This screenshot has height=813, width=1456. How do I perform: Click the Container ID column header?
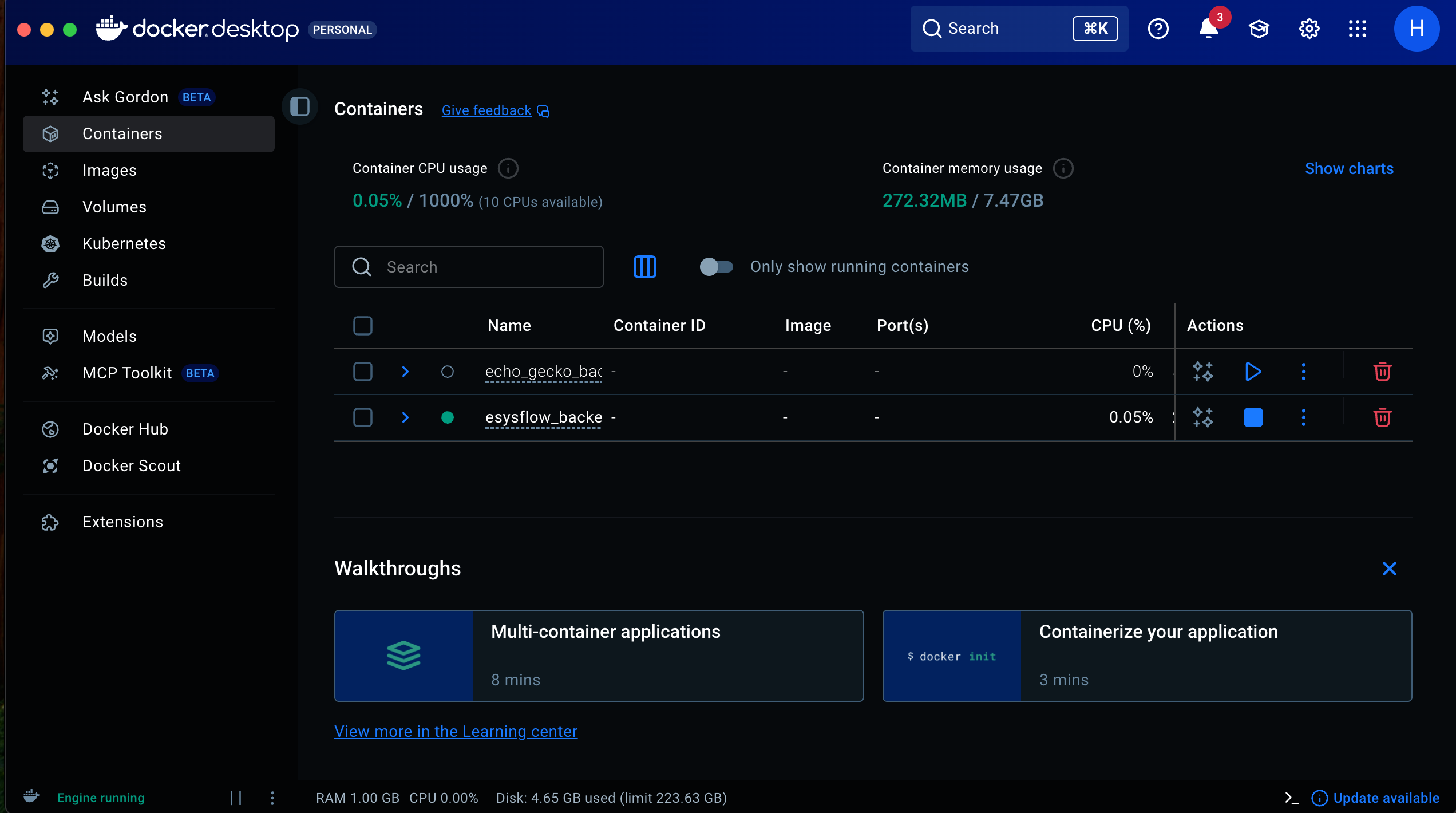(659, 326)
